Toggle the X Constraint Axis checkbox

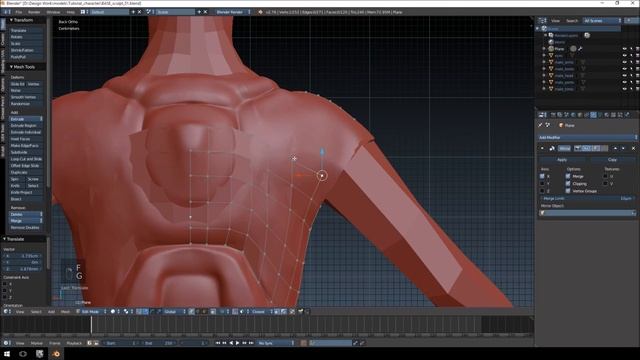coord(5,284)
